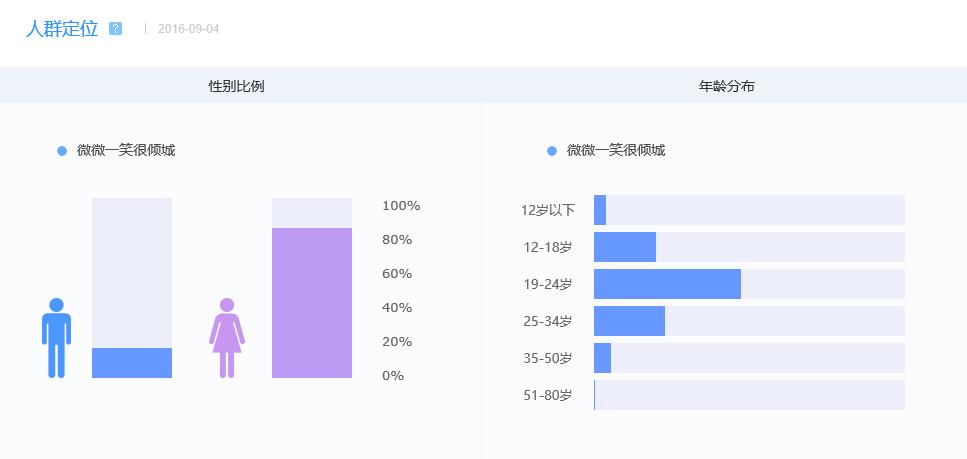Toggle gender chart legend dot for 微微一笑很倾城

tap(62, 151)
